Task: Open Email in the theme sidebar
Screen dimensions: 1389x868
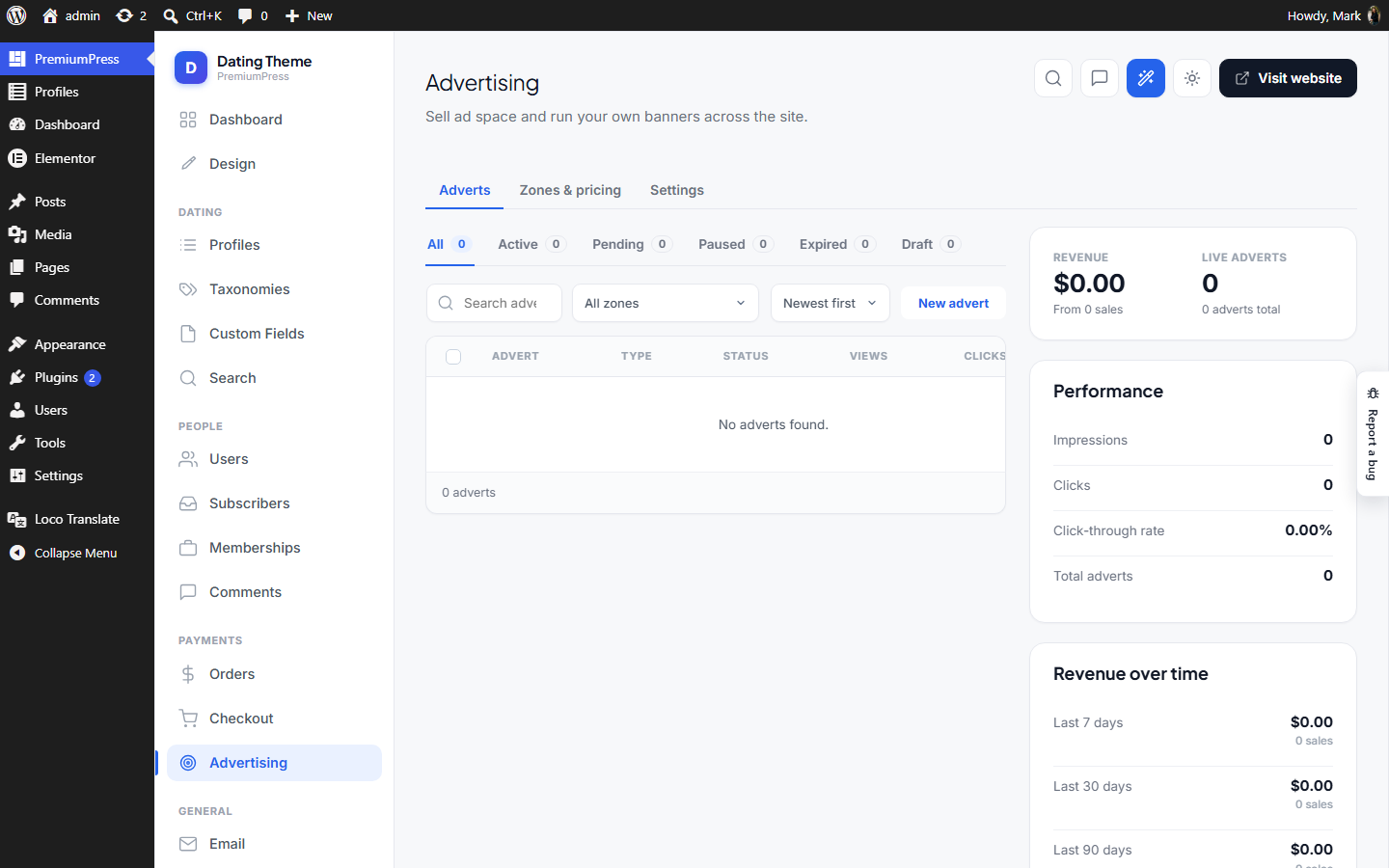Action: pyautogui.click(x=274, y=844)
